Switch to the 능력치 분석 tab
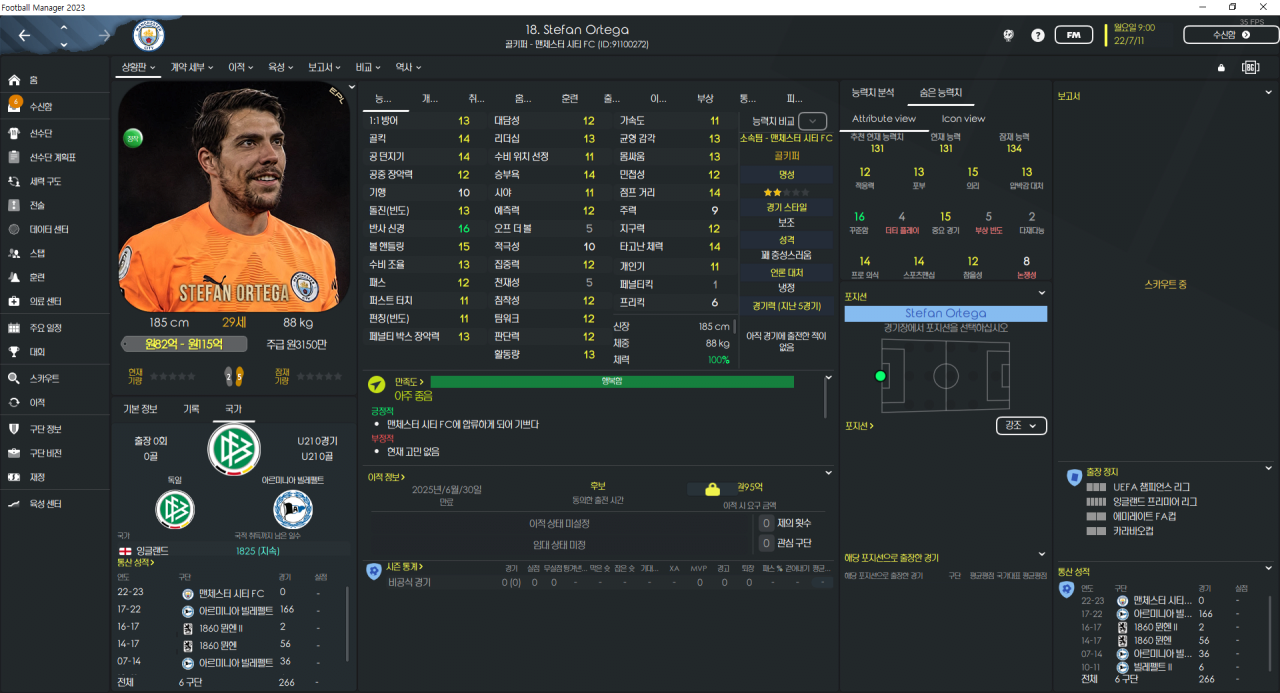Image resolution: width=1280 pixels, height=693 pixels. pos(873,93)
